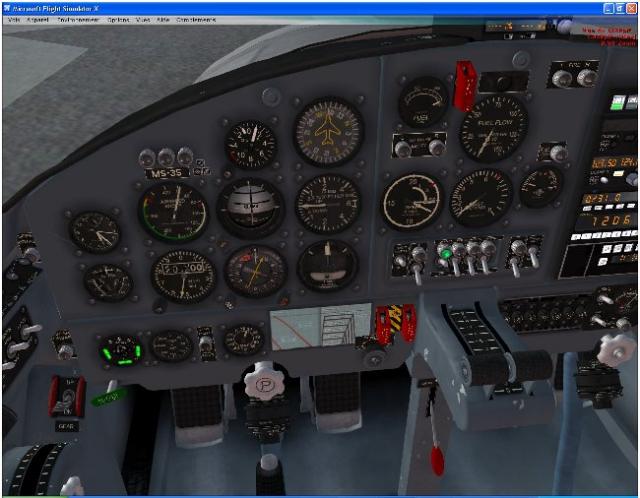Click the compass gauge with yellow needle
Image resolution: width=640 pixels, height=498 pixels.
coord(256,271)
